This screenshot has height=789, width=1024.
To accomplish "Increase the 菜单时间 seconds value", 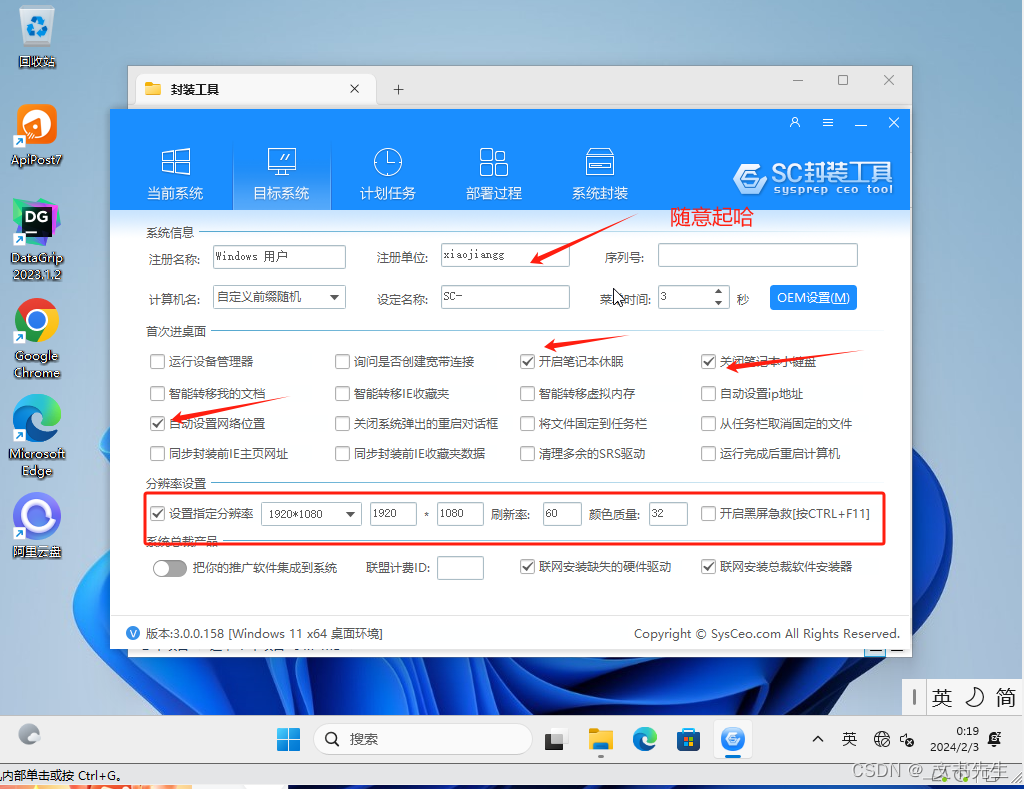I will click(718, 291).
